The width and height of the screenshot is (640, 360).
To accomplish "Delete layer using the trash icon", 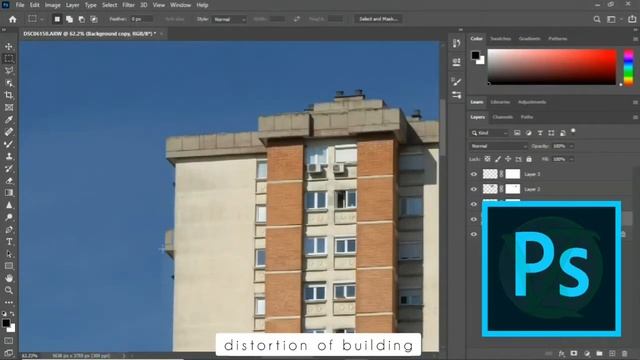I will pos(624,353).
